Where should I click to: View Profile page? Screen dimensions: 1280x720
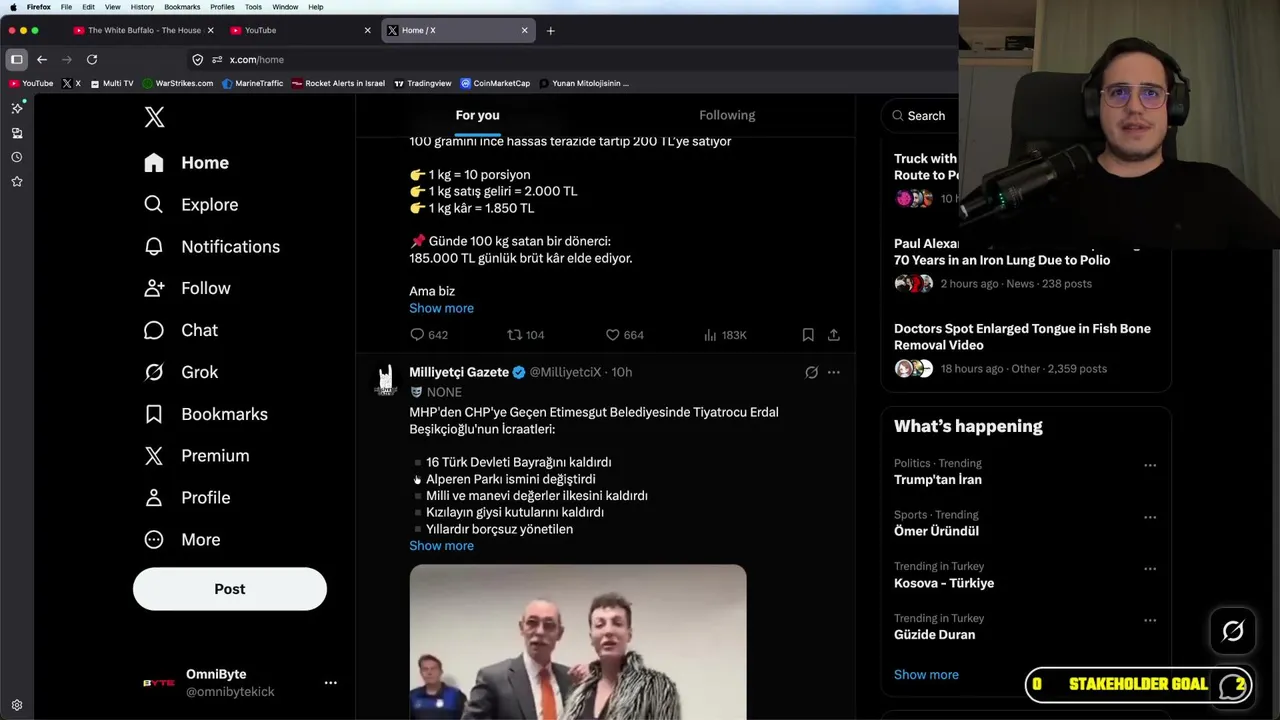pyautogui.click(x=187, y=498)
